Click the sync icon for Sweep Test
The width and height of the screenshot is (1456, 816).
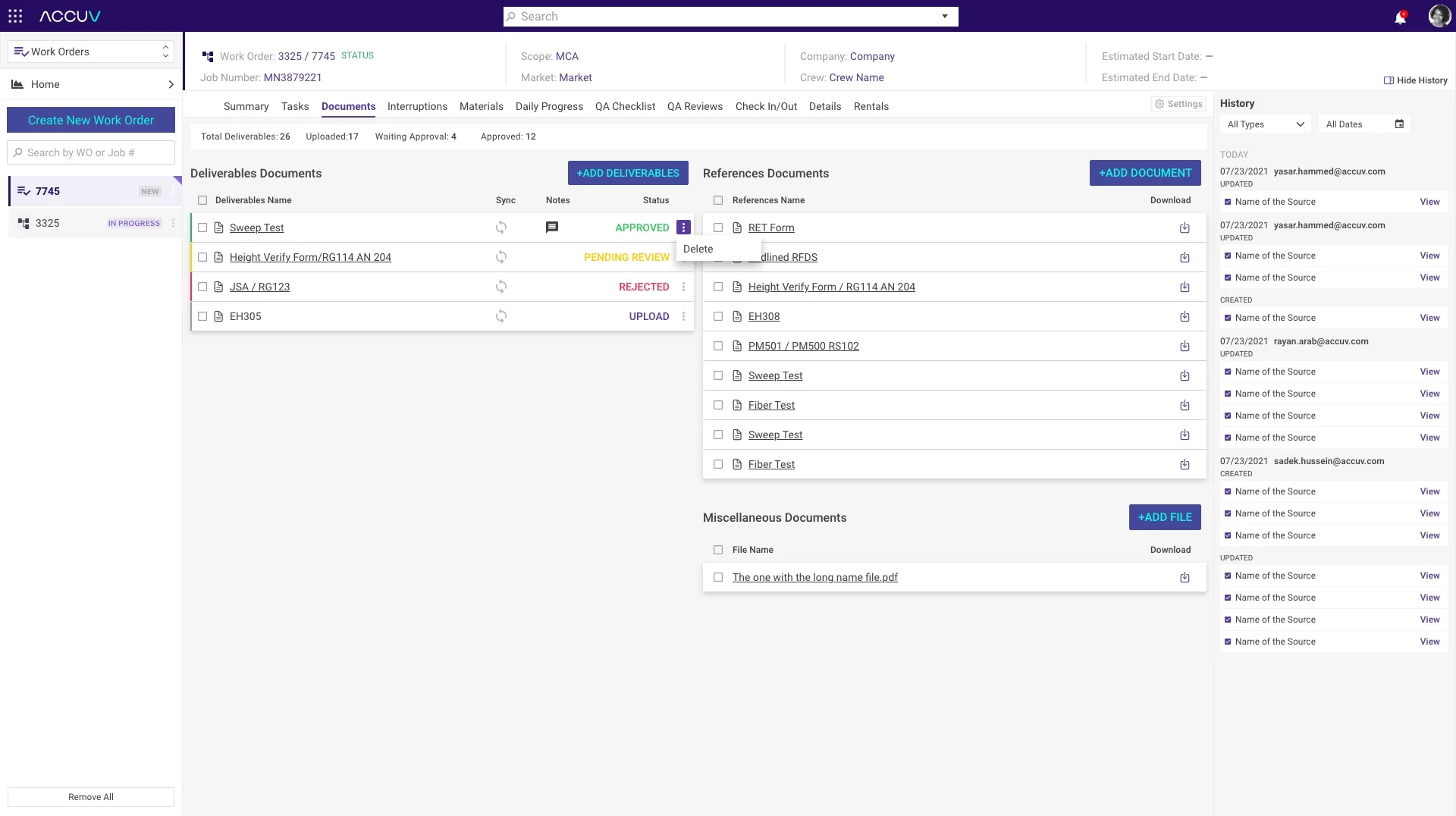tap(501, 228)
